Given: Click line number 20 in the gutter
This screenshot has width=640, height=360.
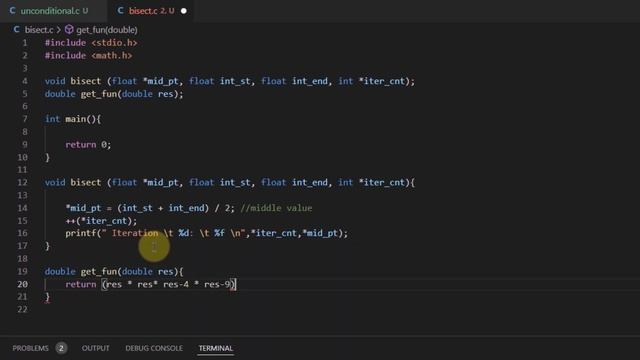Looking at the screenshot, I should pos(22,284).
